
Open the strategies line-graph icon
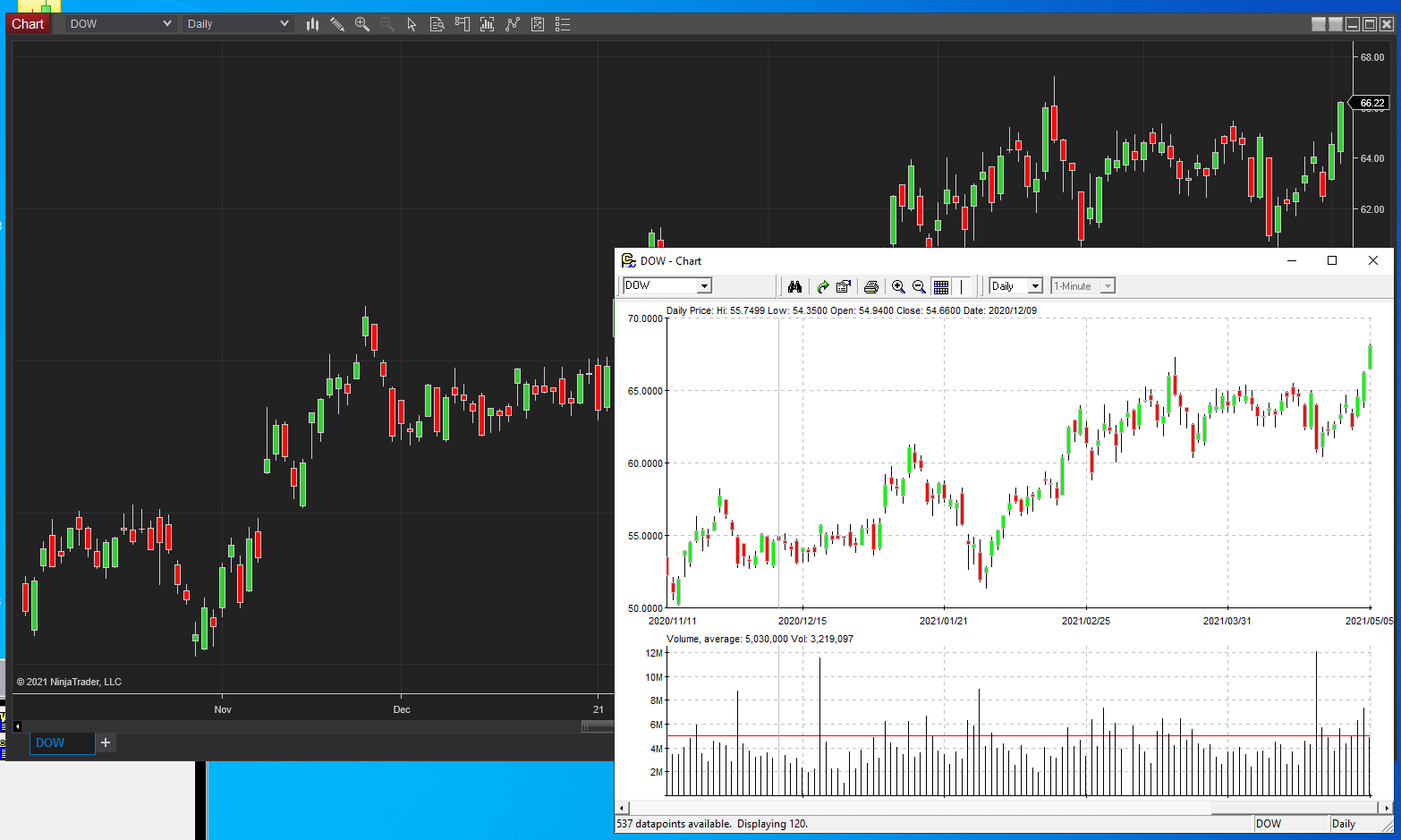(x=513, y=24)
